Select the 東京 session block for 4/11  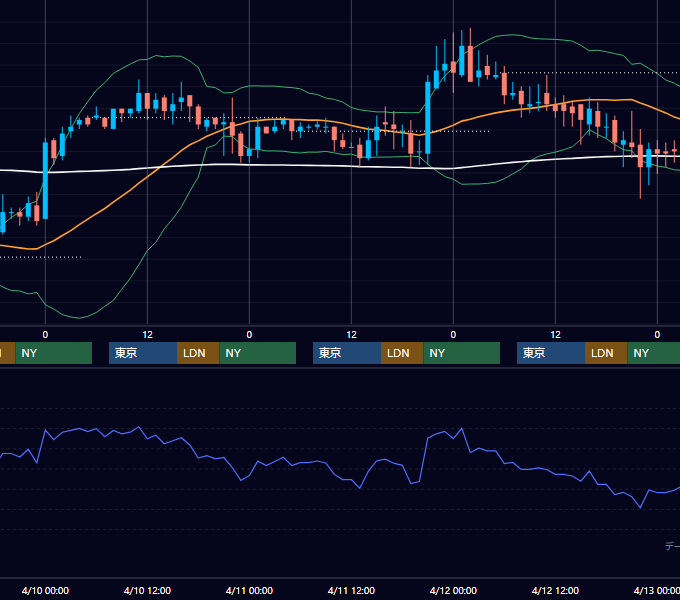(x=347, y=353)
